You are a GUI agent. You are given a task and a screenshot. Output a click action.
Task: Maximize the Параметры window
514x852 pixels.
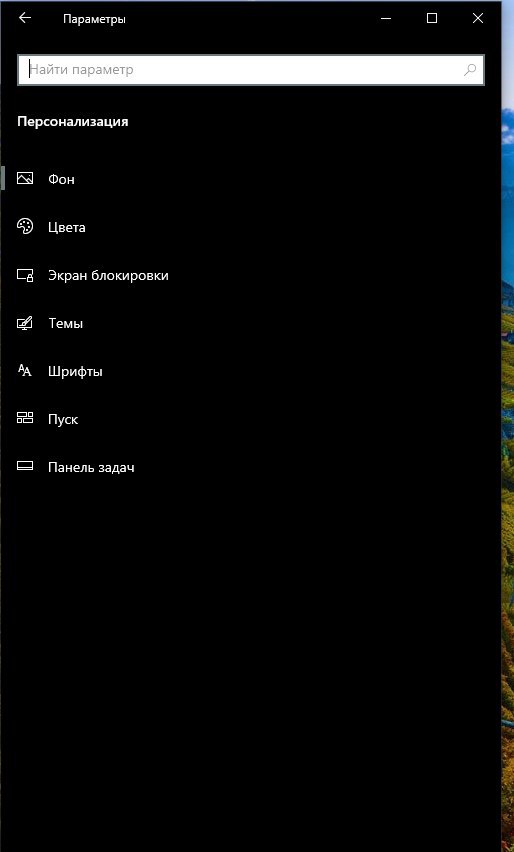(x=432, y=18)
